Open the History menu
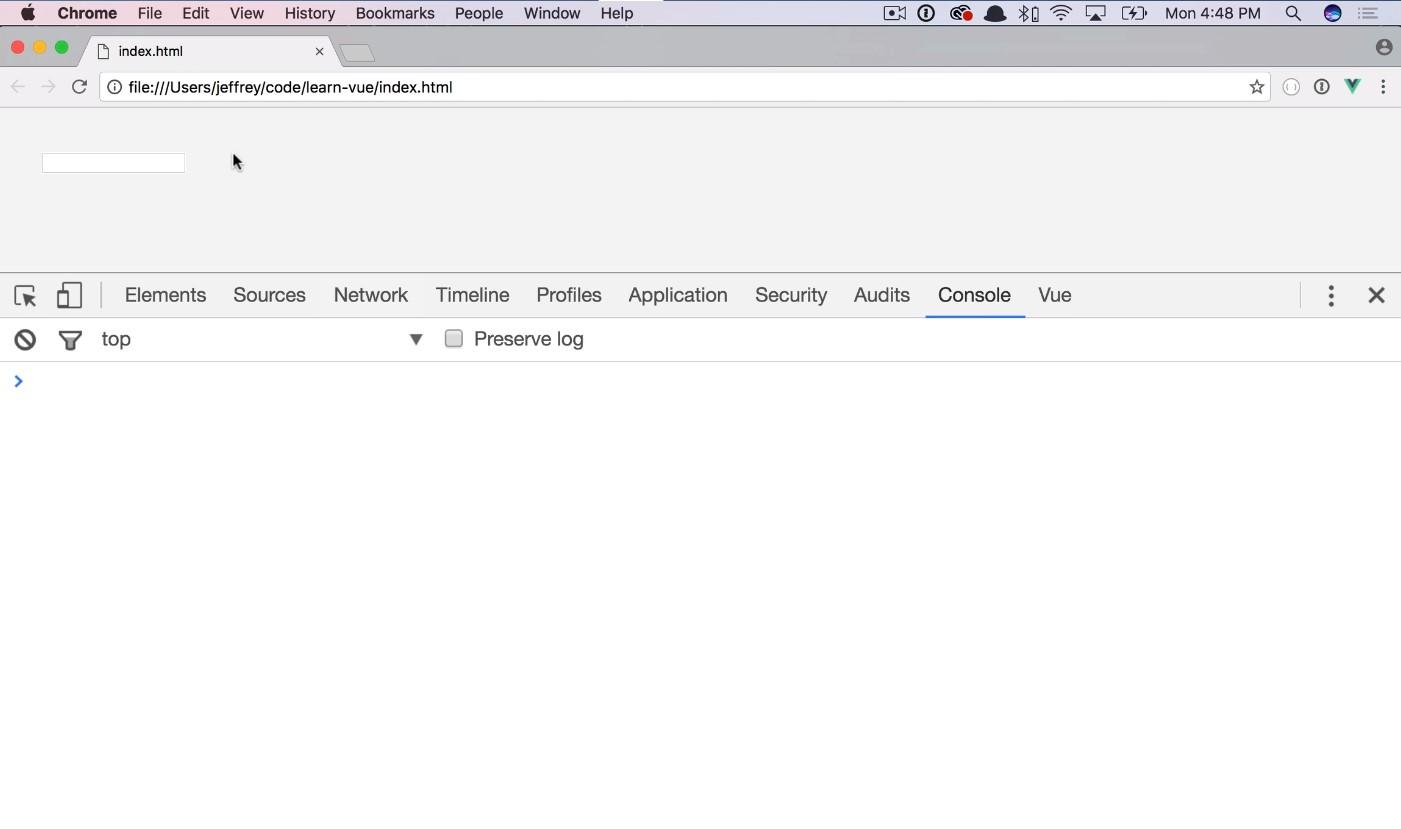The width and height of the screenshot is (1401, 829). point(309,13)
